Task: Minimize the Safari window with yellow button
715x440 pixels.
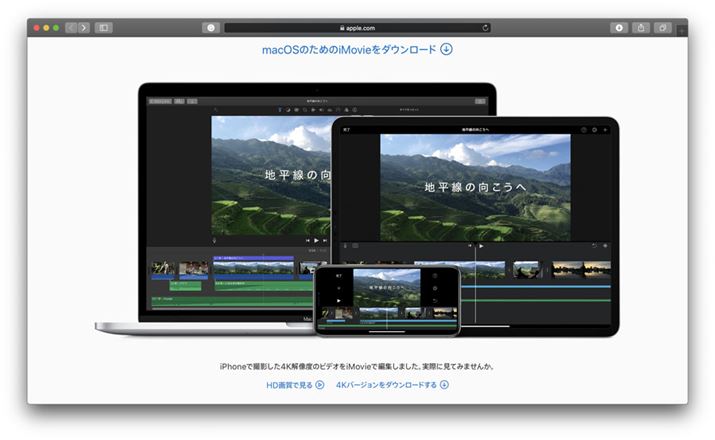Action: click(46, 28)
